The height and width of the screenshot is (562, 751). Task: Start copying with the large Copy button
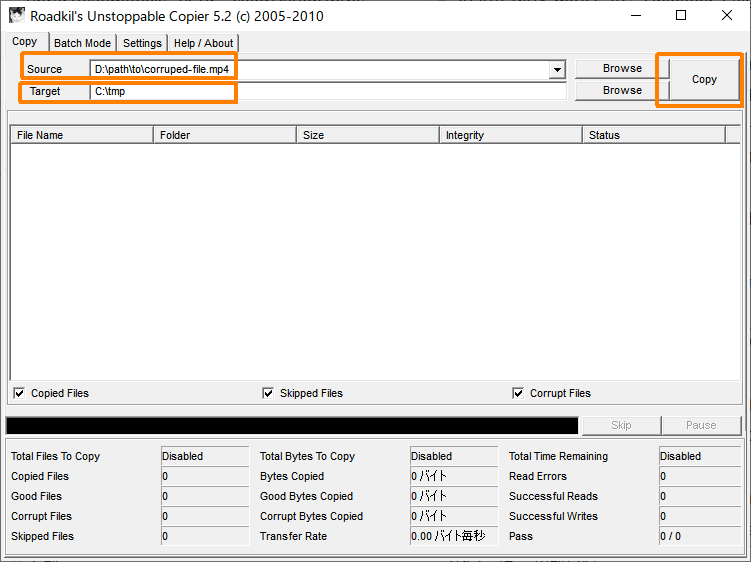[704, 80]
